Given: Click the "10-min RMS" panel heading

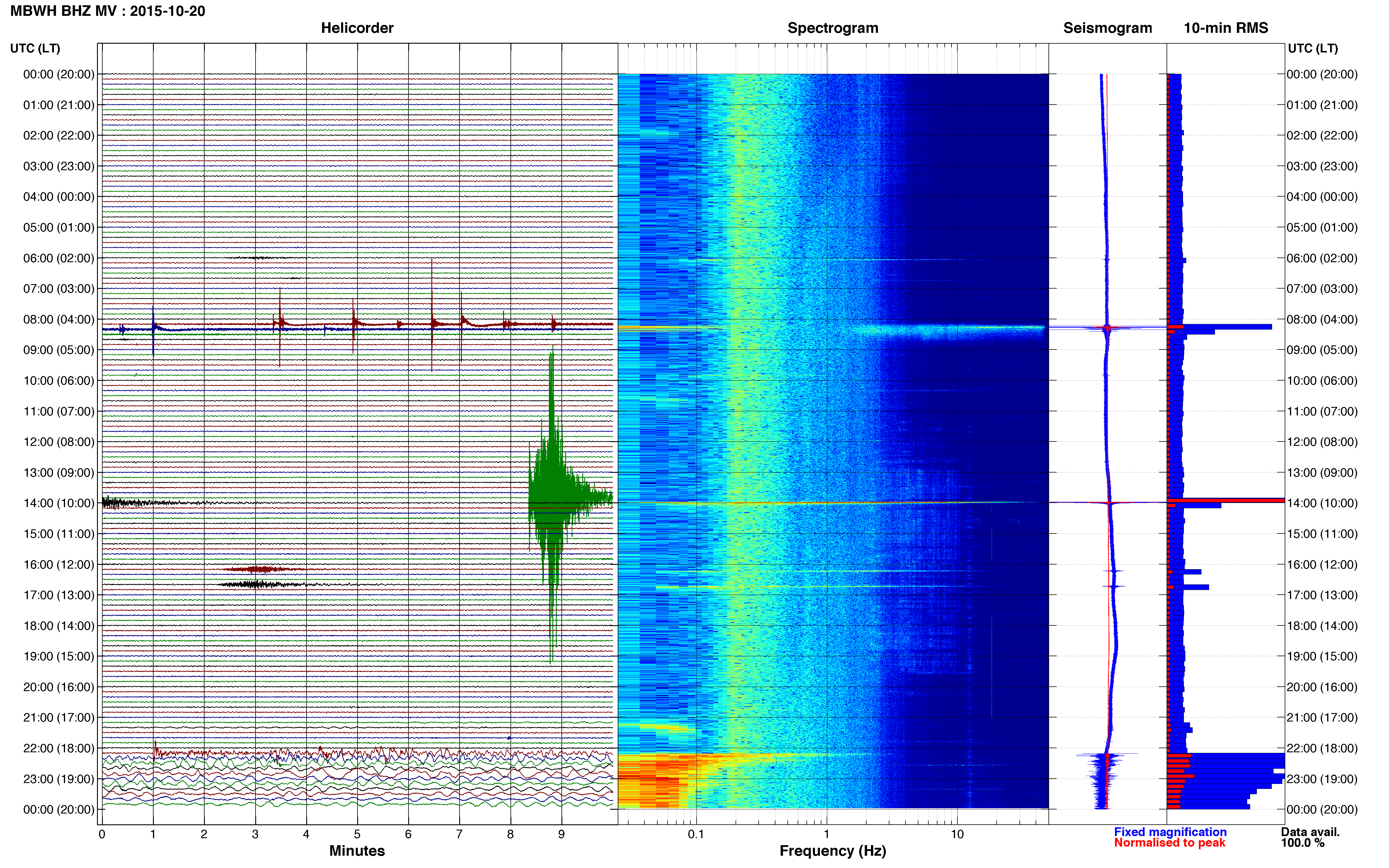Looking at the screenshot, I should pos(1226,28).
